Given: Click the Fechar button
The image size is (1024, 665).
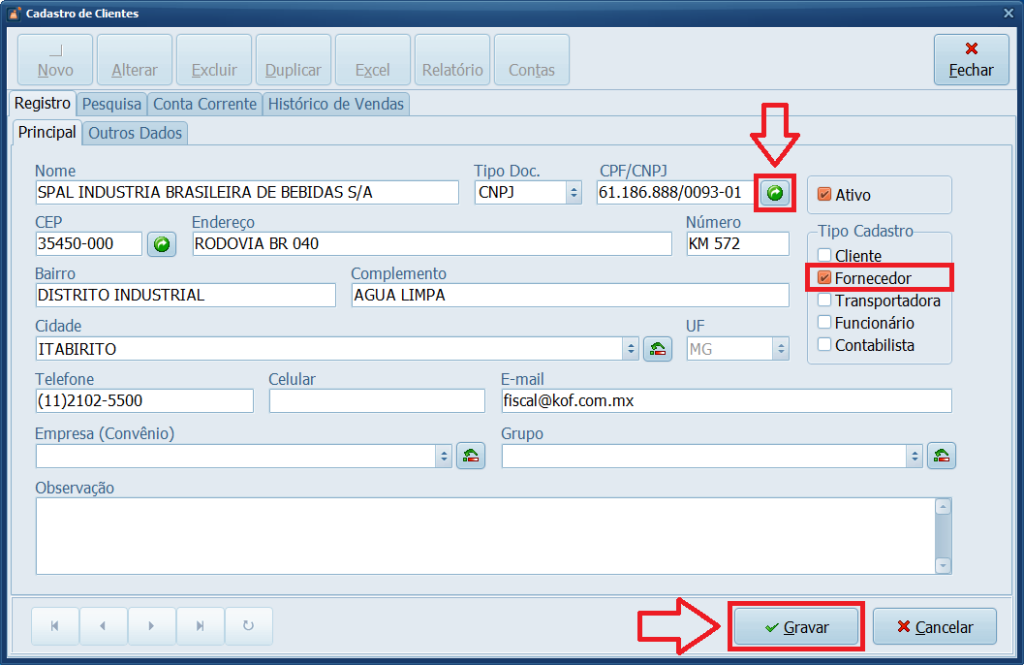Looking at the screenshot, I should [x=971, y=60].
